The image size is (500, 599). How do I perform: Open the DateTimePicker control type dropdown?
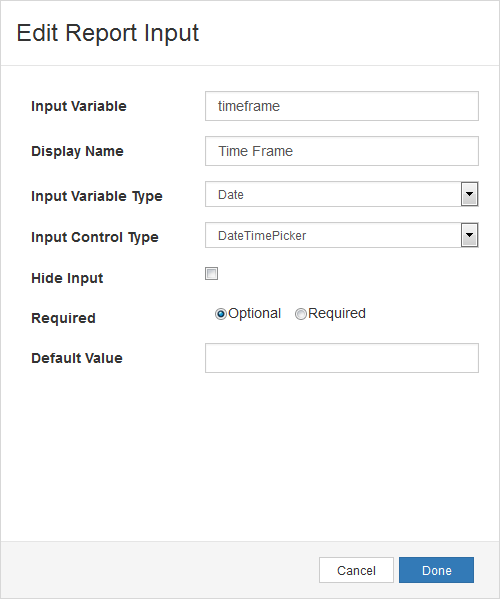341,235
